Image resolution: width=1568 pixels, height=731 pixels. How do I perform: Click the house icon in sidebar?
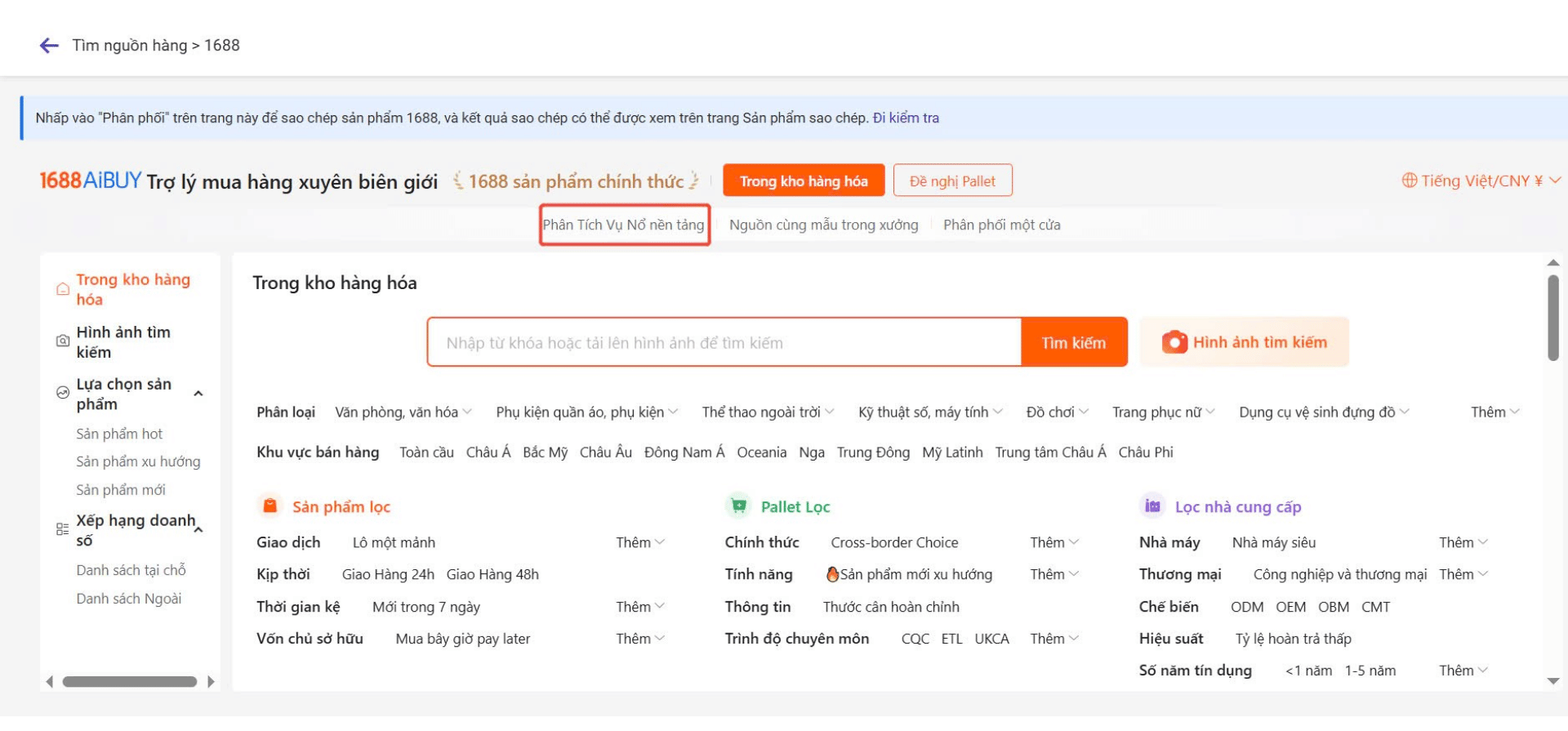[63, 289]
